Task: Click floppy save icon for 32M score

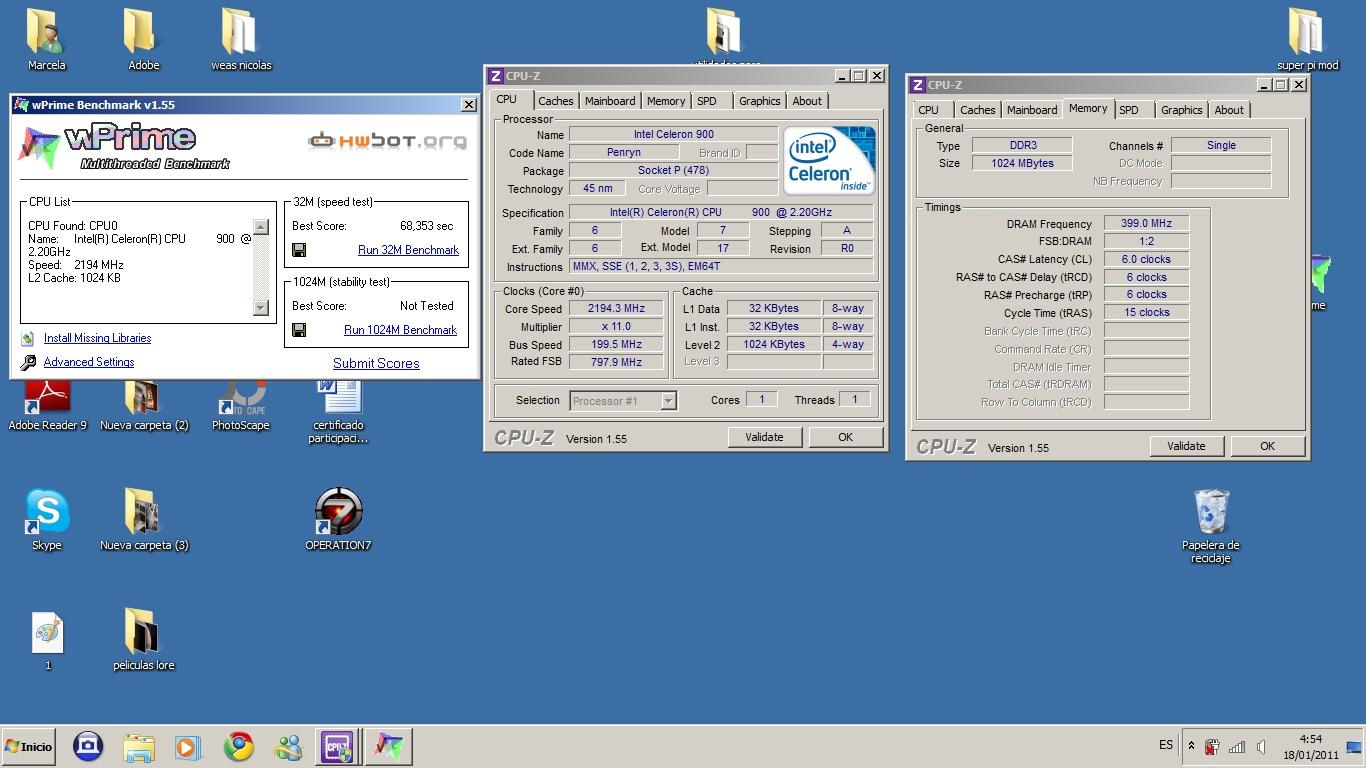Action: click(299, 250)
